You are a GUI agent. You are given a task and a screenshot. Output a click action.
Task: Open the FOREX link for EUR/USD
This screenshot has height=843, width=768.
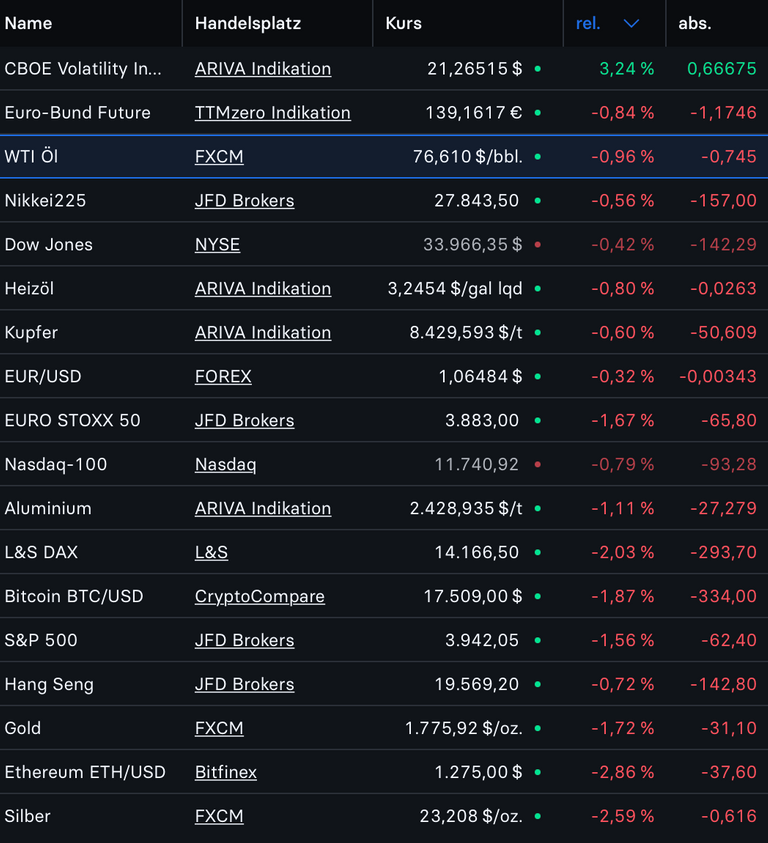(223, 376)
